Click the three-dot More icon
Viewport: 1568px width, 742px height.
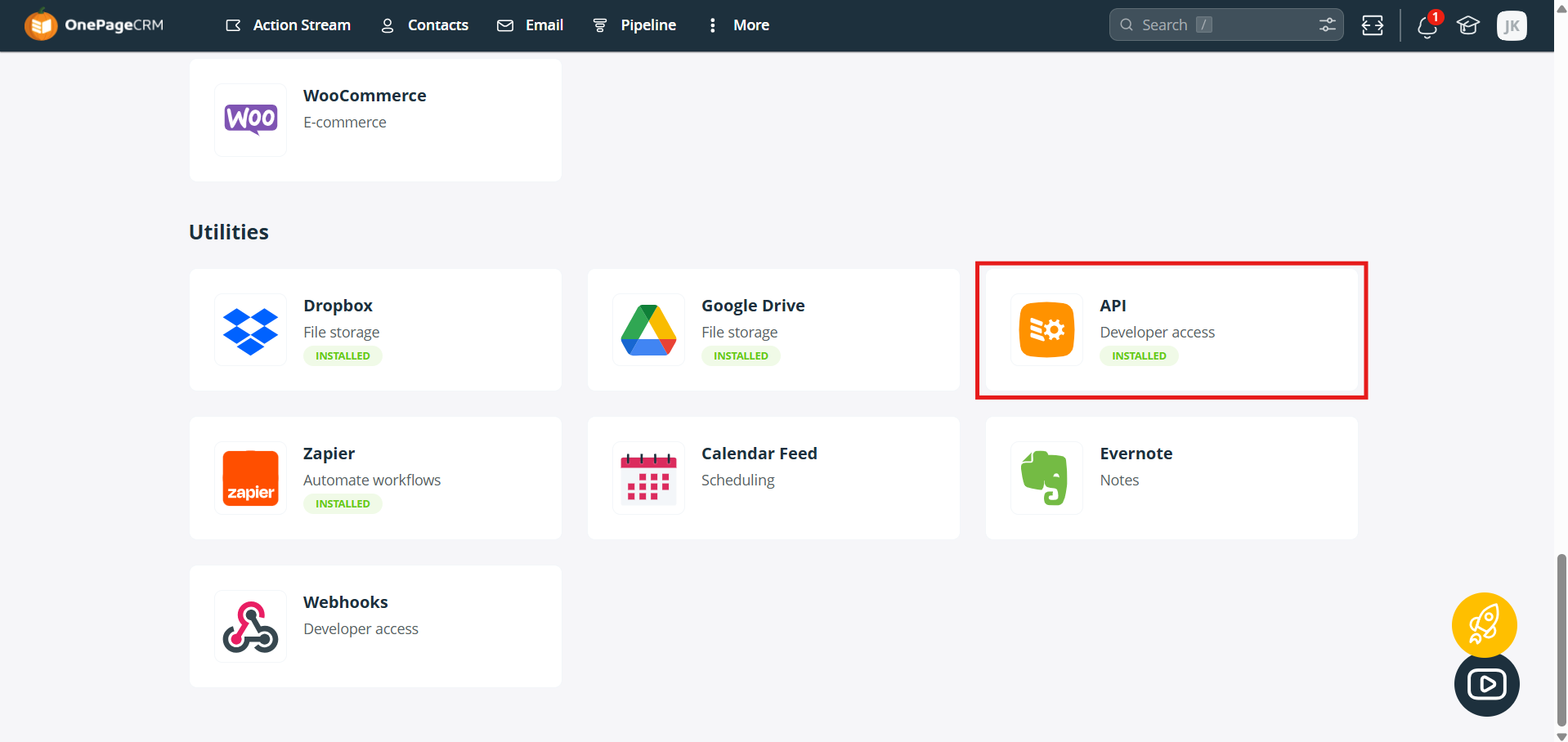click(x=713, y=25)
